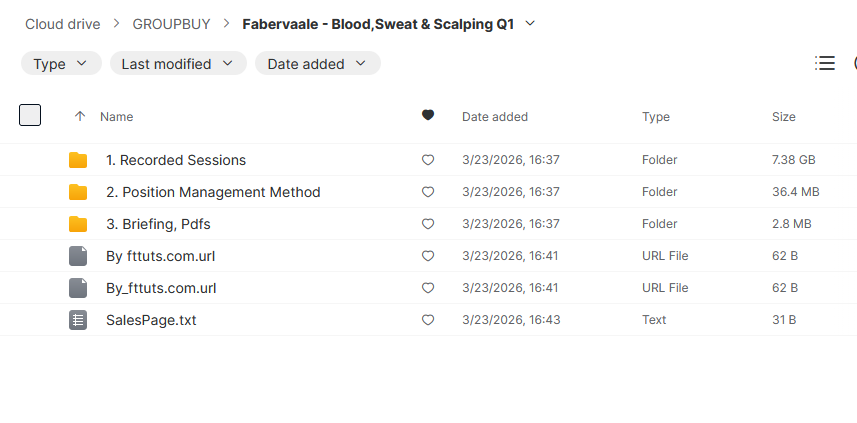Expand the current folder breadcrumb chevron
The width and height of the screenshot is (857, 423).
point(530,23)
